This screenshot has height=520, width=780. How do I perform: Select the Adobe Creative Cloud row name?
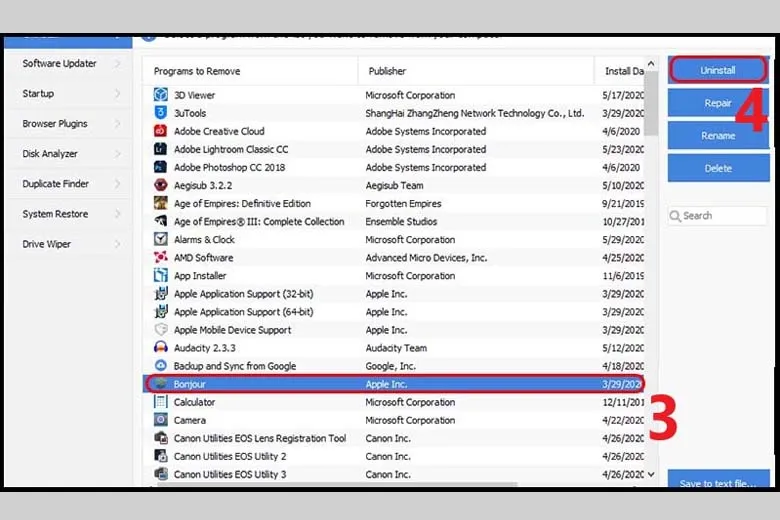click(x=219, y=131)
